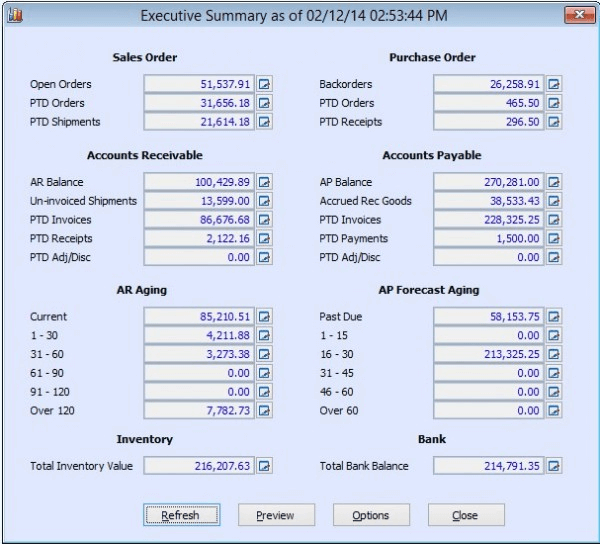Click the PTD Payments value 1,500.00
600x544 pixels.
tap(489, 238)
